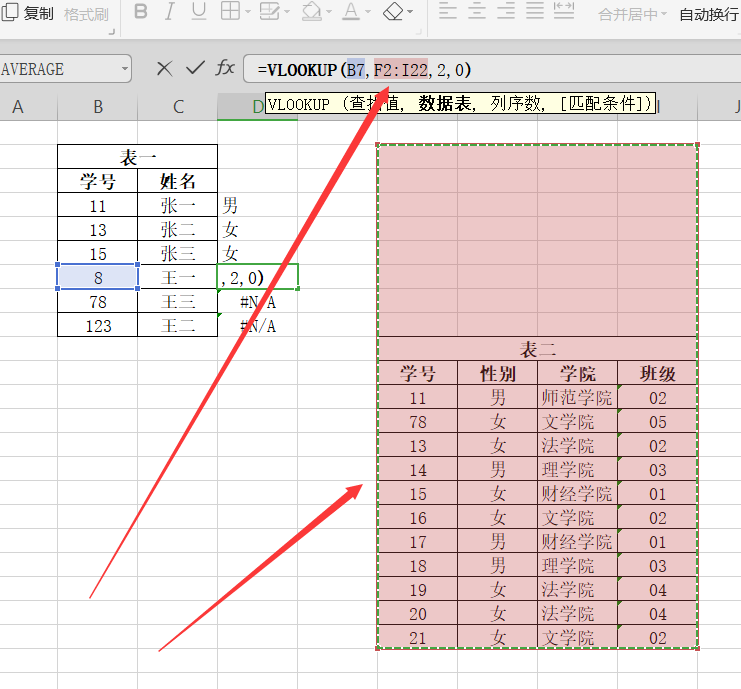This screenshot has height=689, width=741.
Task: Align text right
Action: pyautogui.click(x=506, y=11)
